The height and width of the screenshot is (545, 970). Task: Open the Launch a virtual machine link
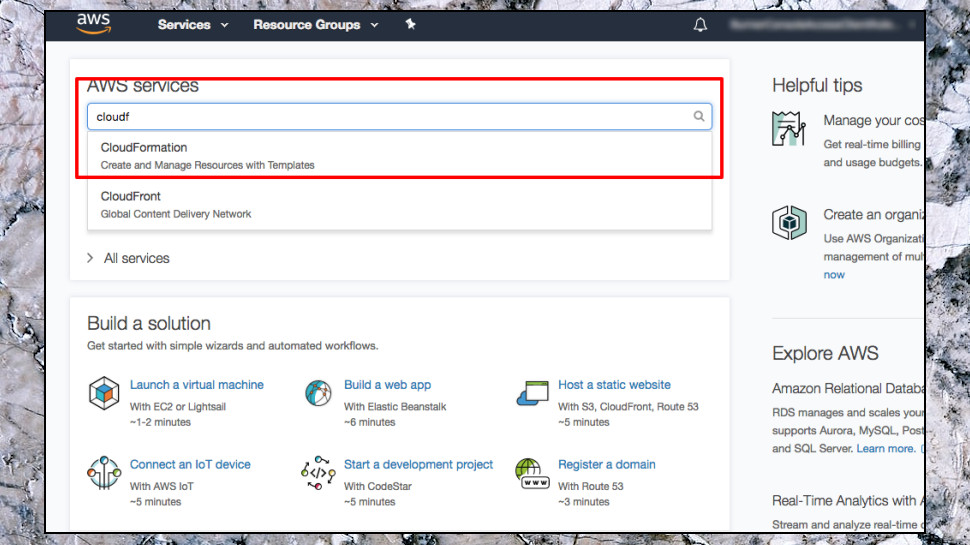pos(197,385)
